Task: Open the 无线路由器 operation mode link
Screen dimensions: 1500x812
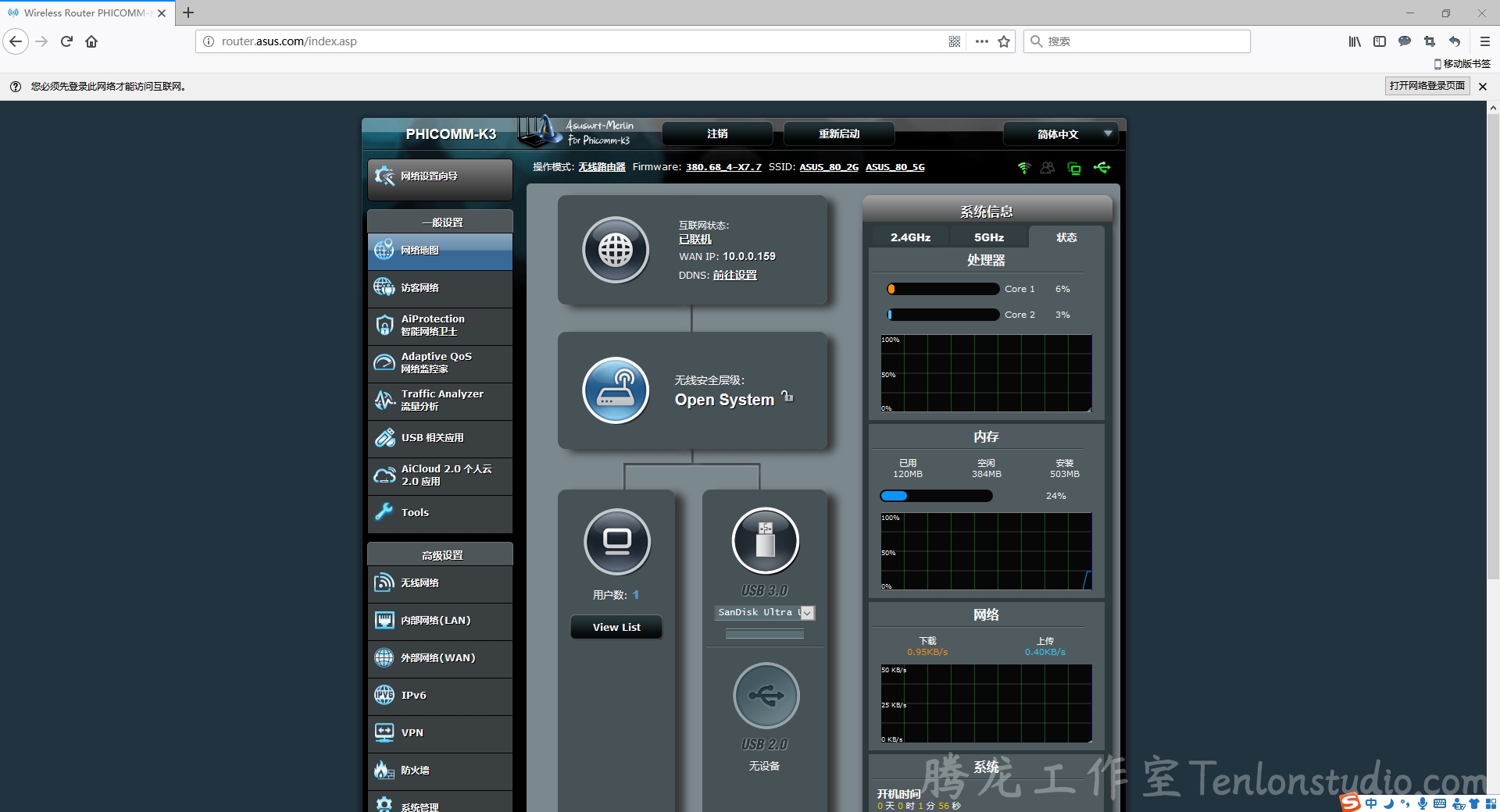Action: point(602,167)
